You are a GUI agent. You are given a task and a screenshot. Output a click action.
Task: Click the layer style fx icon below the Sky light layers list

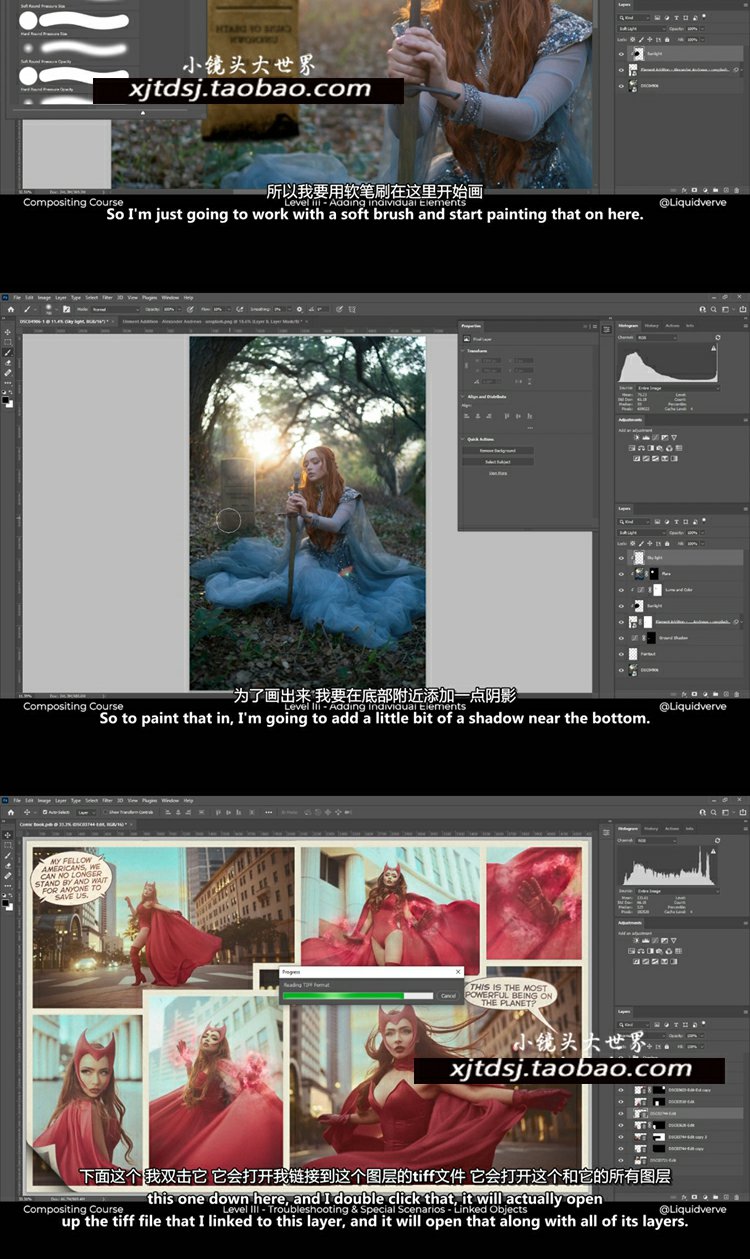pos(684,694)
